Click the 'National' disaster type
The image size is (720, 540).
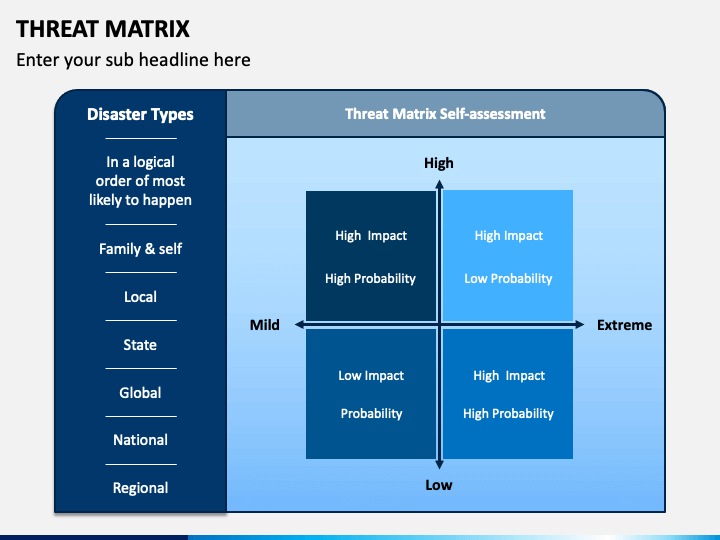(x=140, y=440)
